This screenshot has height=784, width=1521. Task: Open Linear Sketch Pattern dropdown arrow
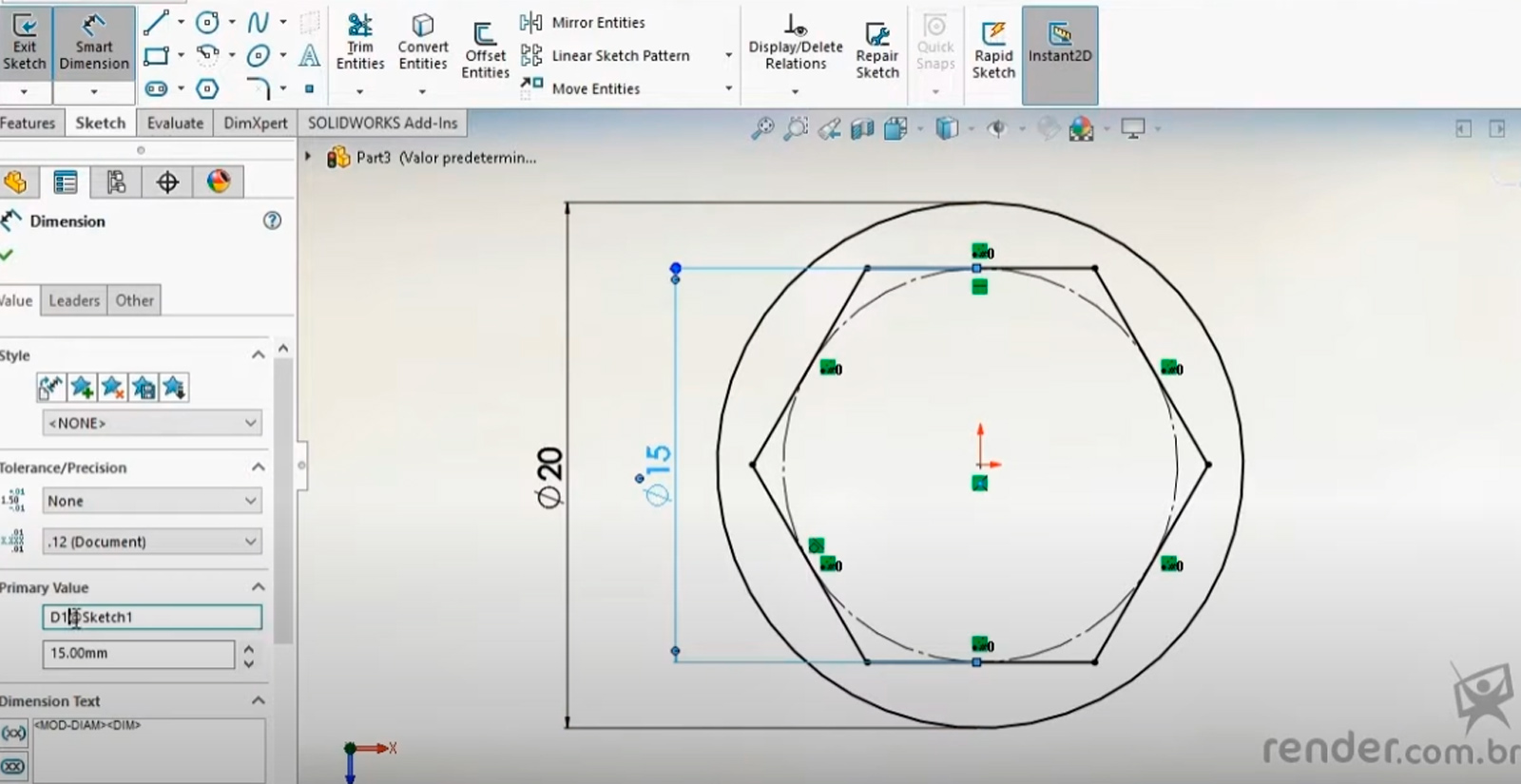tap(729, 55)
